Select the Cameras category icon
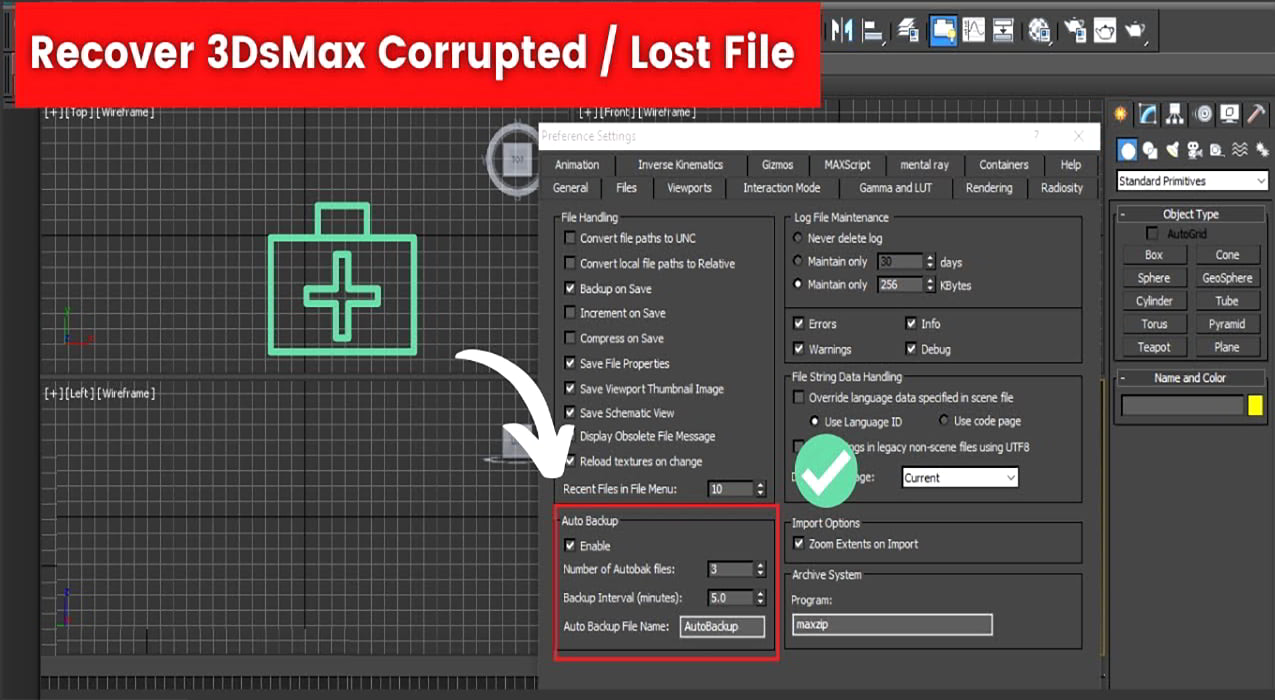 point(1194,150)
